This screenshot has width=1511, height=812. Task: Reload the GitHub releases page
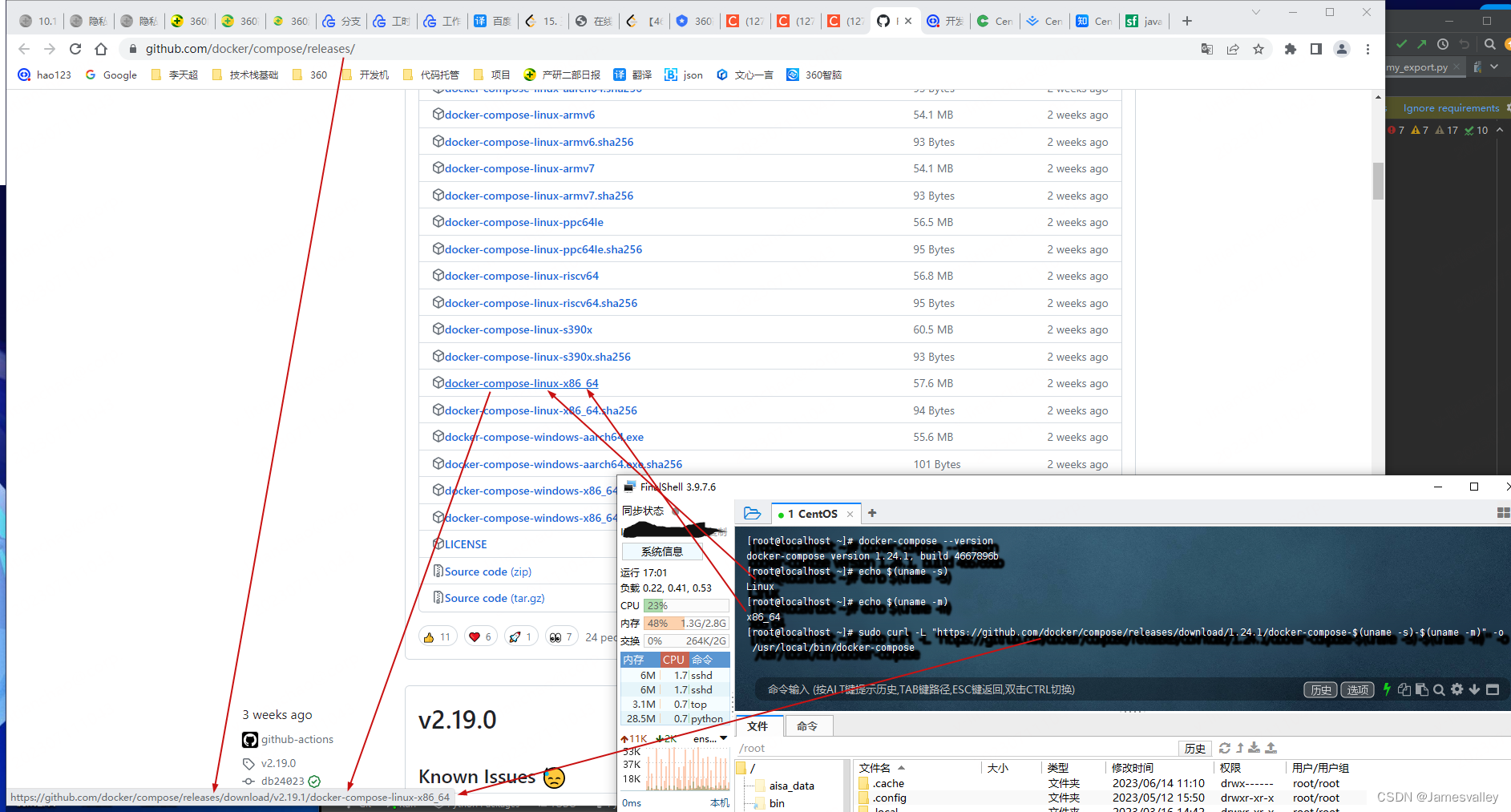click(75, 49)
